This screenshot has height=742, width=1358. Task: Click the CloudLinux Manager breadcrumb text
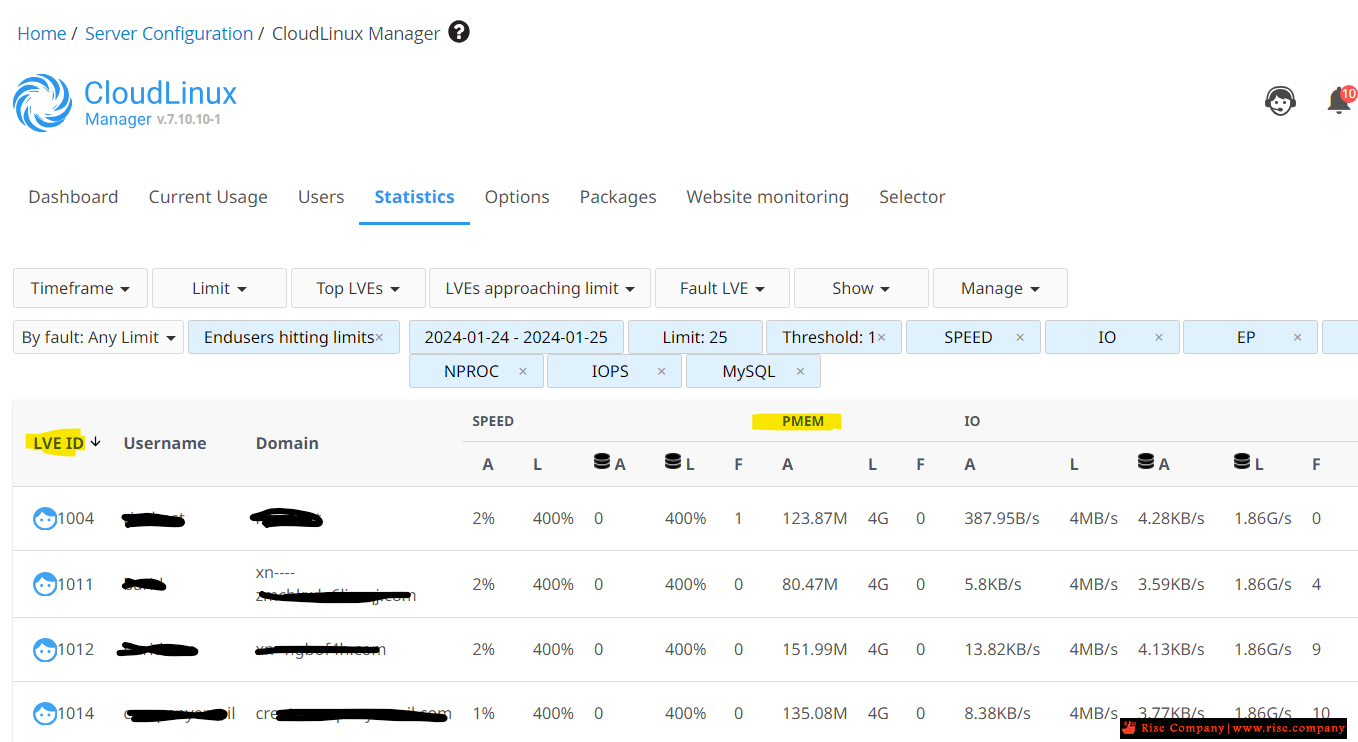tap(356, 33)
